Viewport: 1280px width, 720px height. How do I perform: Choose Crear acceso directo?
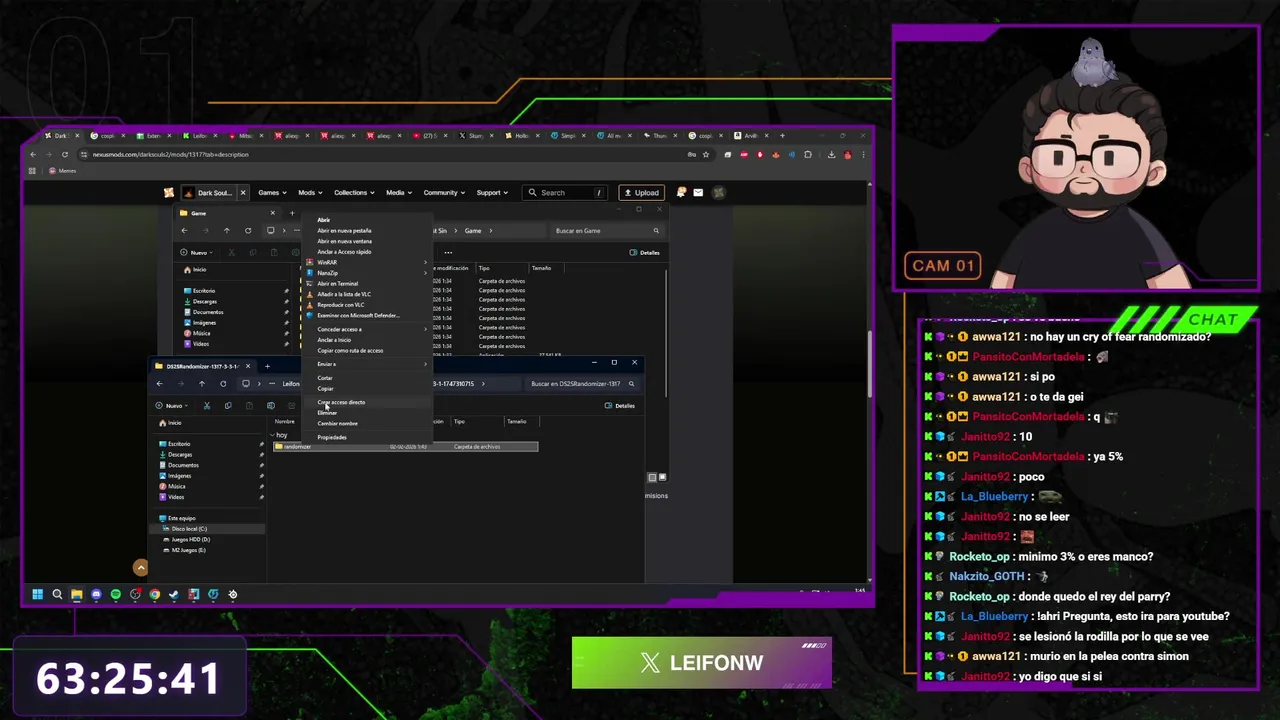point(367,402)
